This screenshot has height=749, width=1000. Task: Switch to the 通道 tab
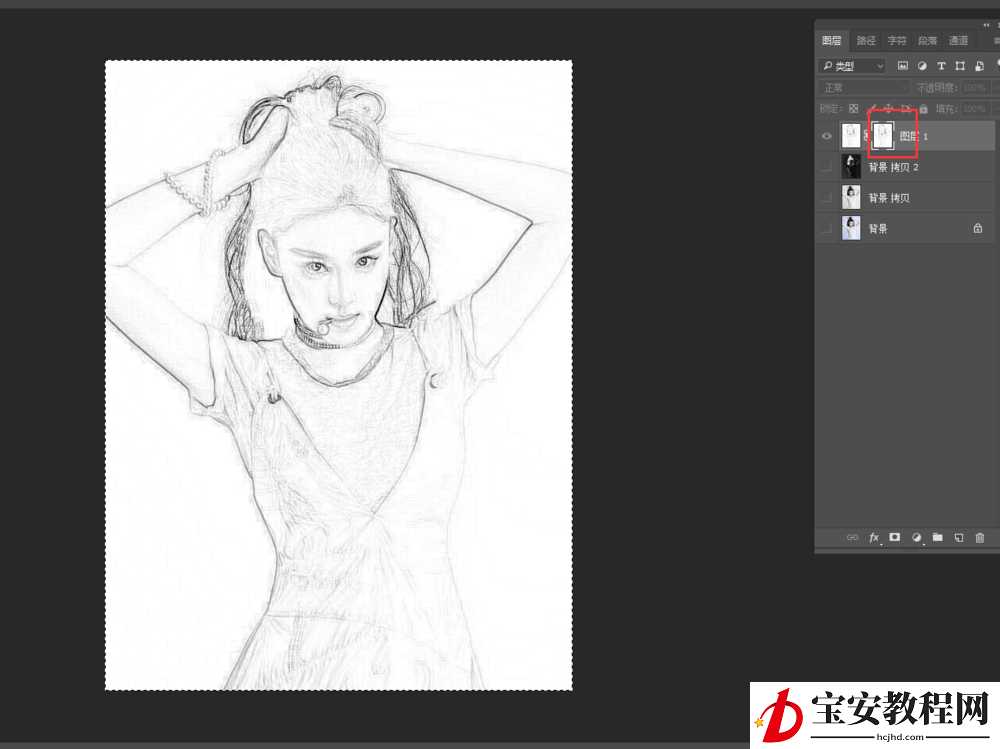pos(958,40)
